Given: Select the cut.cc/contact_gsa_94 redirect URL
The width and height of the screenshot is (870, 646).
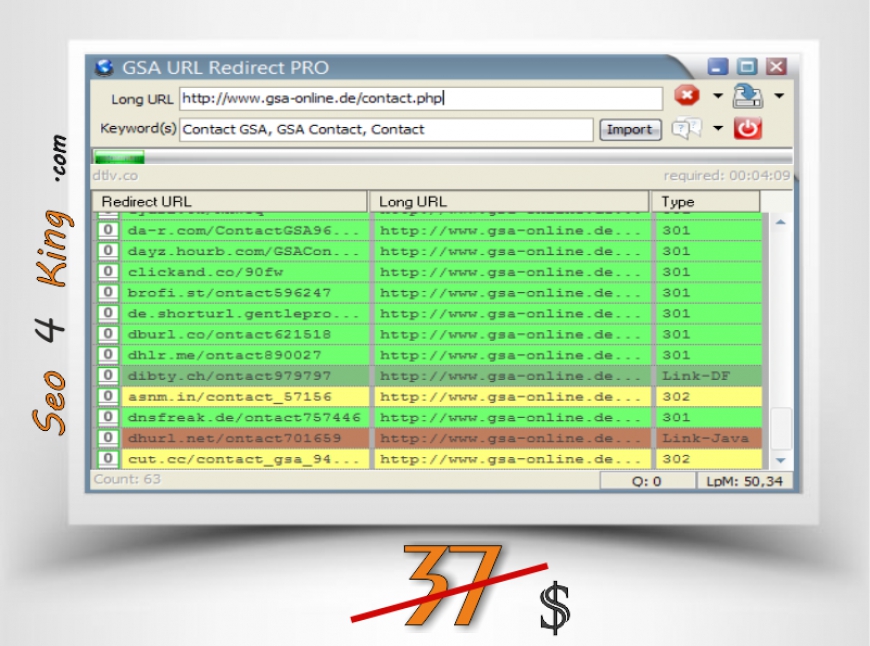Looking at the screenshot, I should pos(243,459).
